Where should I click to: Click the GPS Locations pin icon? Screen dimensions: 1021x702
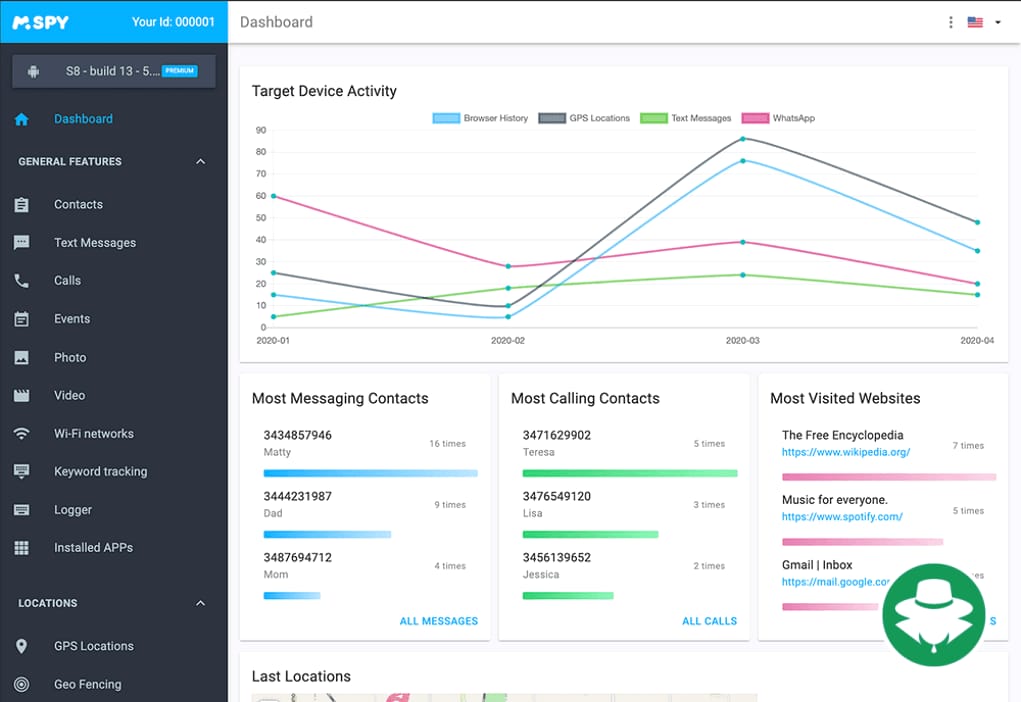click(21, 646)
